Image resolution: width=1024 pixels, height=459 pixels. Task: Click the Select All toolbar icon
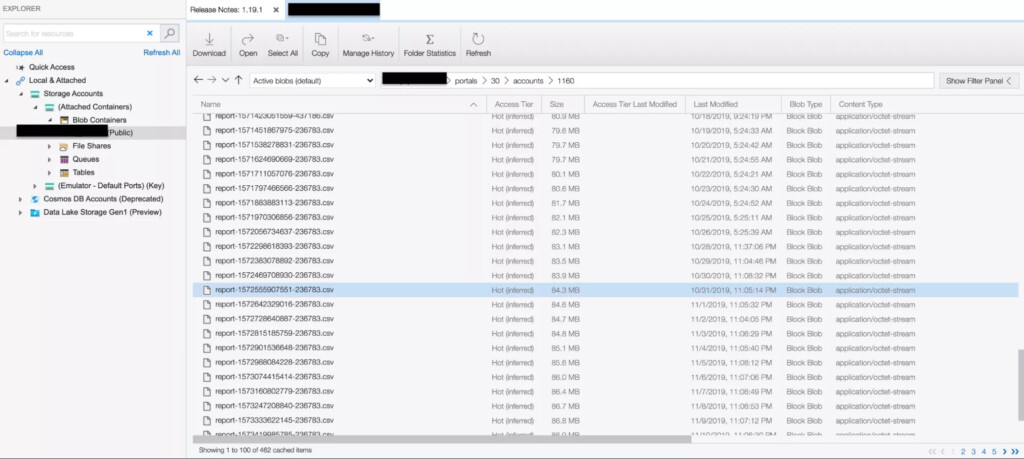point(282,39)
